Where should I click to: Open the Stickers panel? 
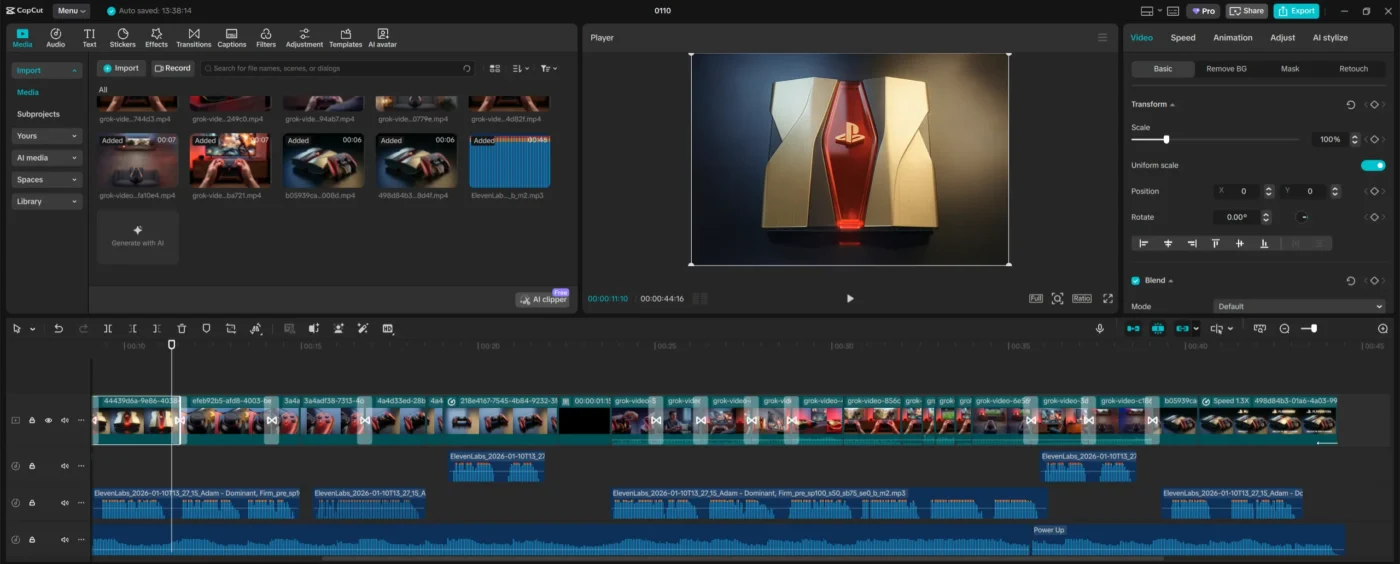(123, 38)
